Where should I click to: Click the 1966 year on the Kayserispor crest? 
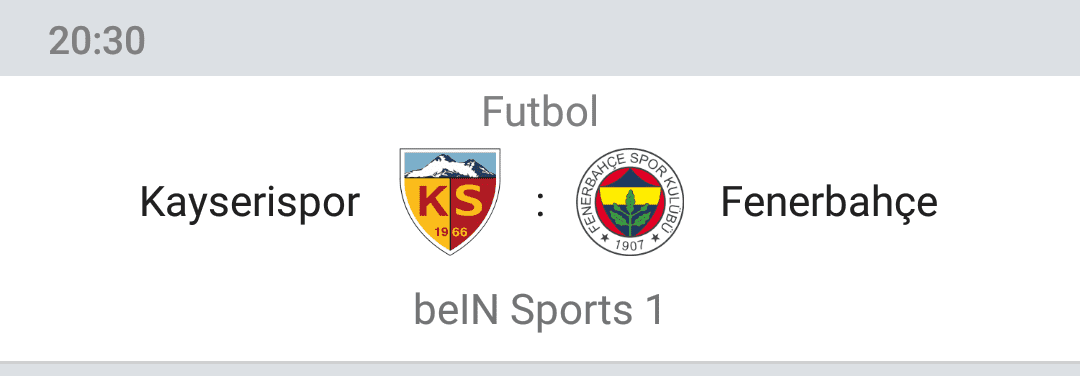[x=450, y=232]
